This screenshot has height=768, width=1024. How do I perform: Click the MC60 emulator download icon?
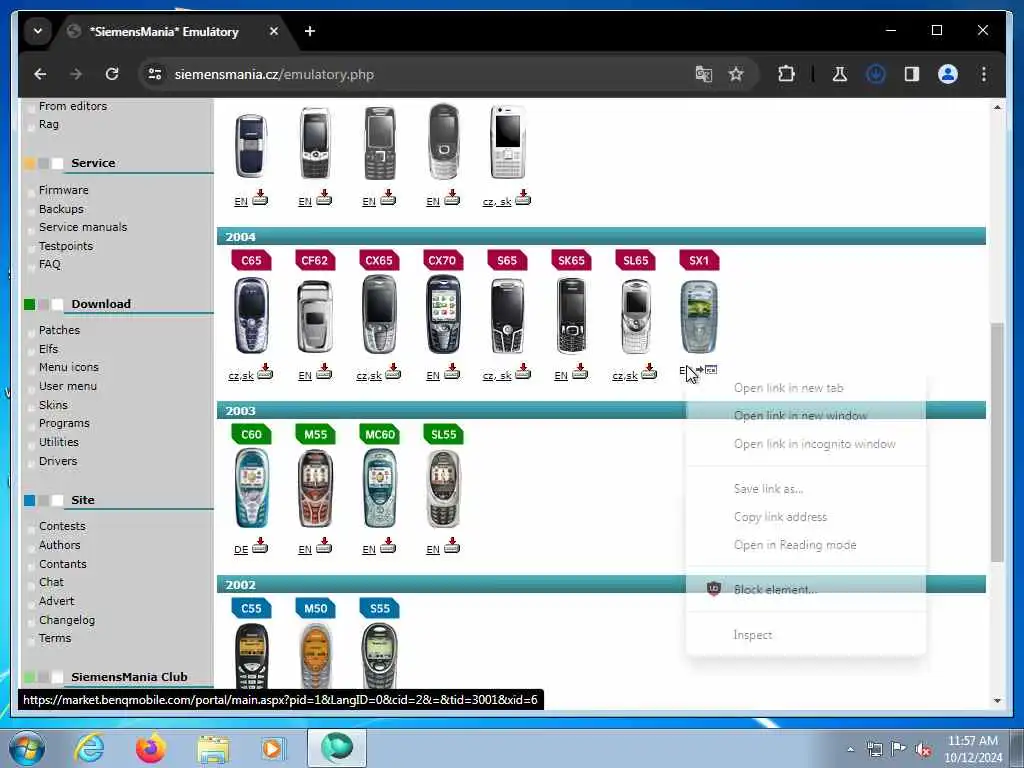[388, 545]
